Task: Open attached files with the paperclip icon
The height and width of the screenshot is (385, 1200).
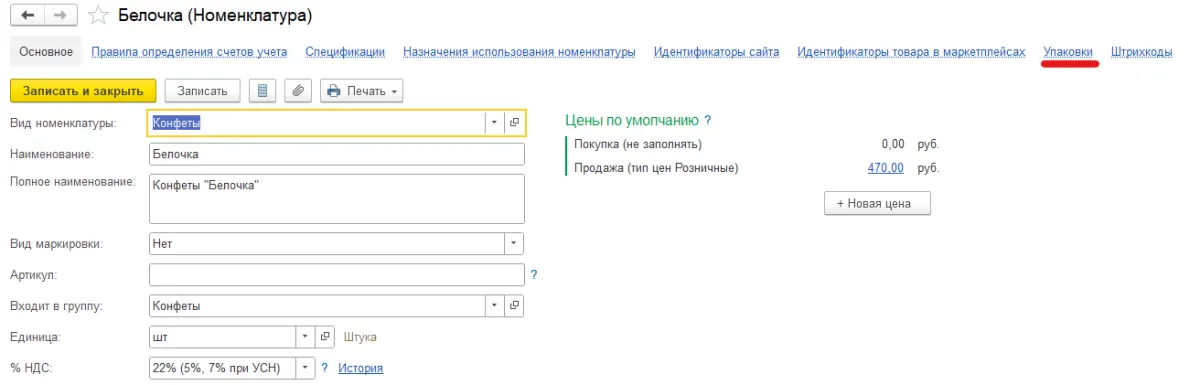Action: [x=298, y=91]
